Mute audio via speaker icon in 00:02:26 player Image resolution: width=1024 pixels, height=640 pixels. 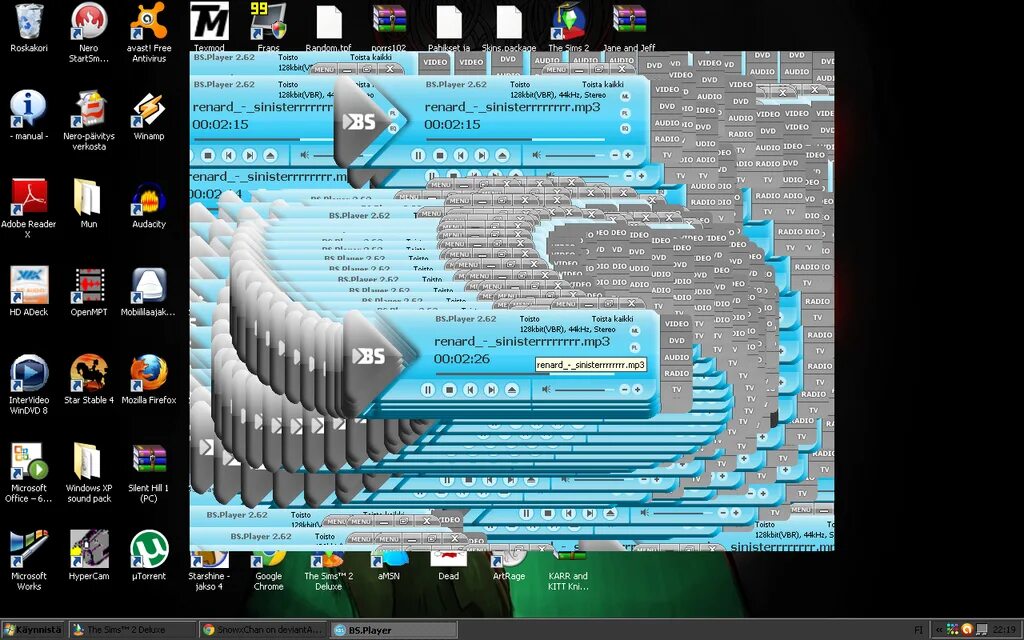[546, 389]
